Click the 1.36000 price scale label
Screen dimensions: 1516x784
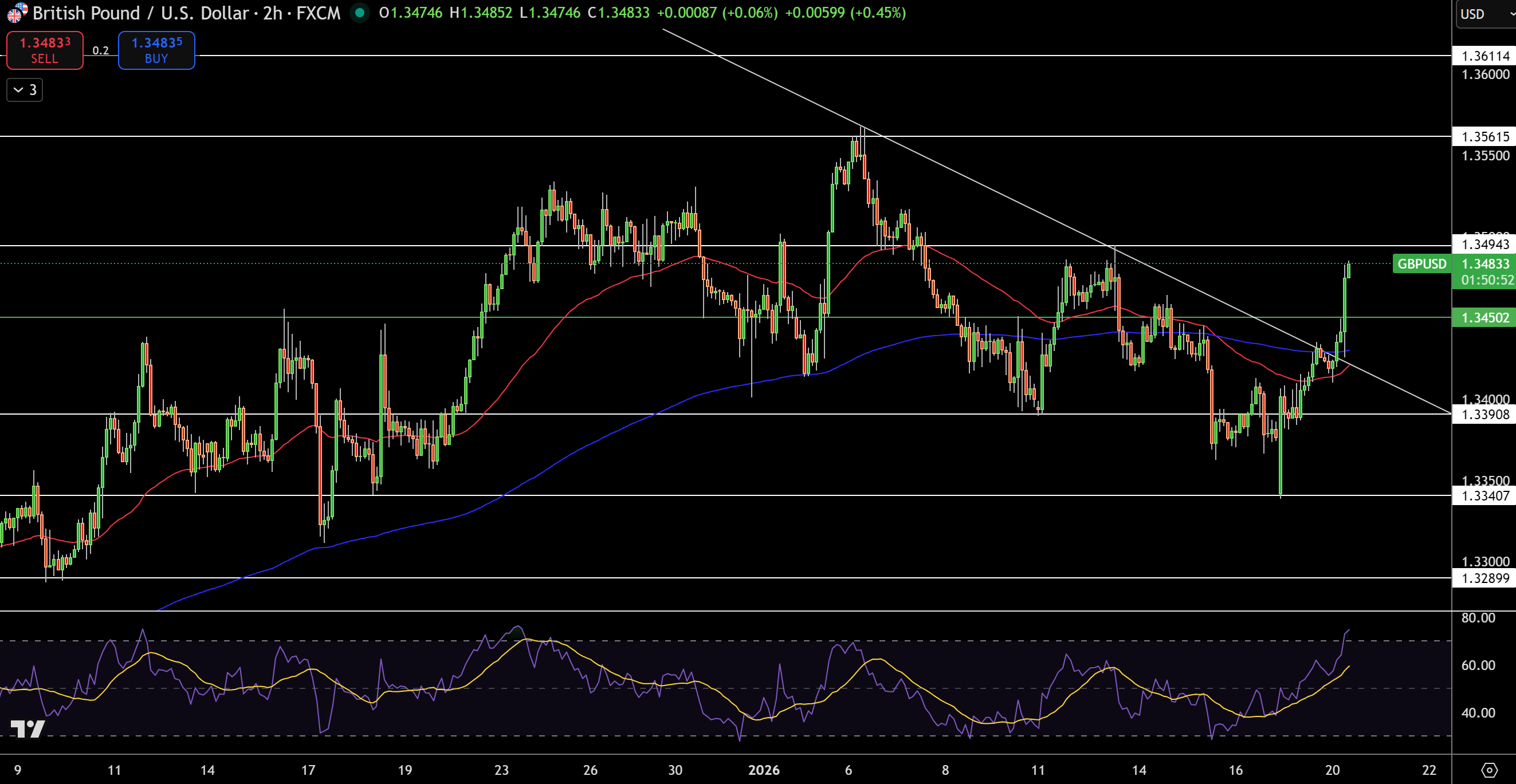pos(1486,74)
